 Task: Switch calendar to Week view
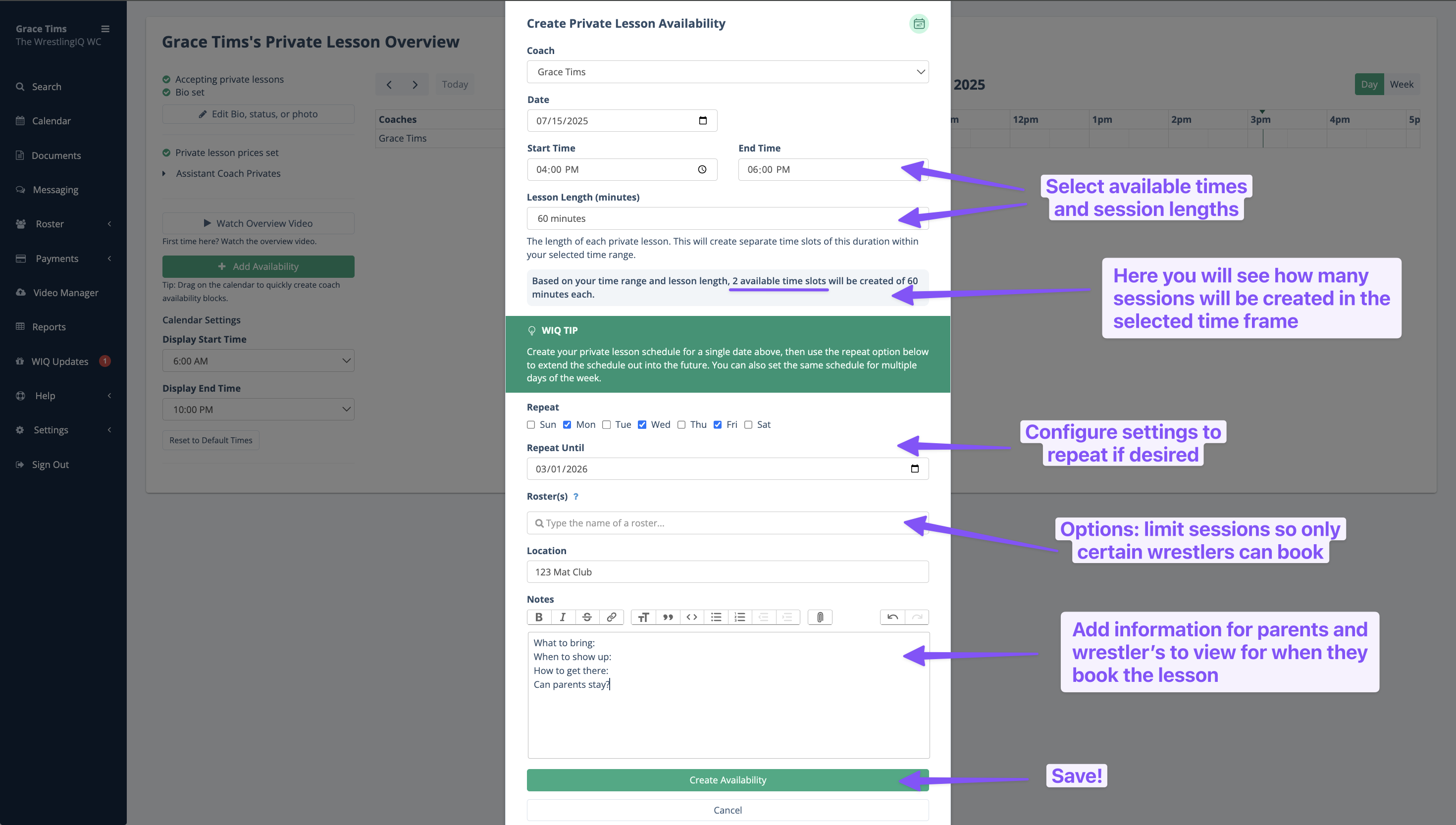(x=1401, y=84)
